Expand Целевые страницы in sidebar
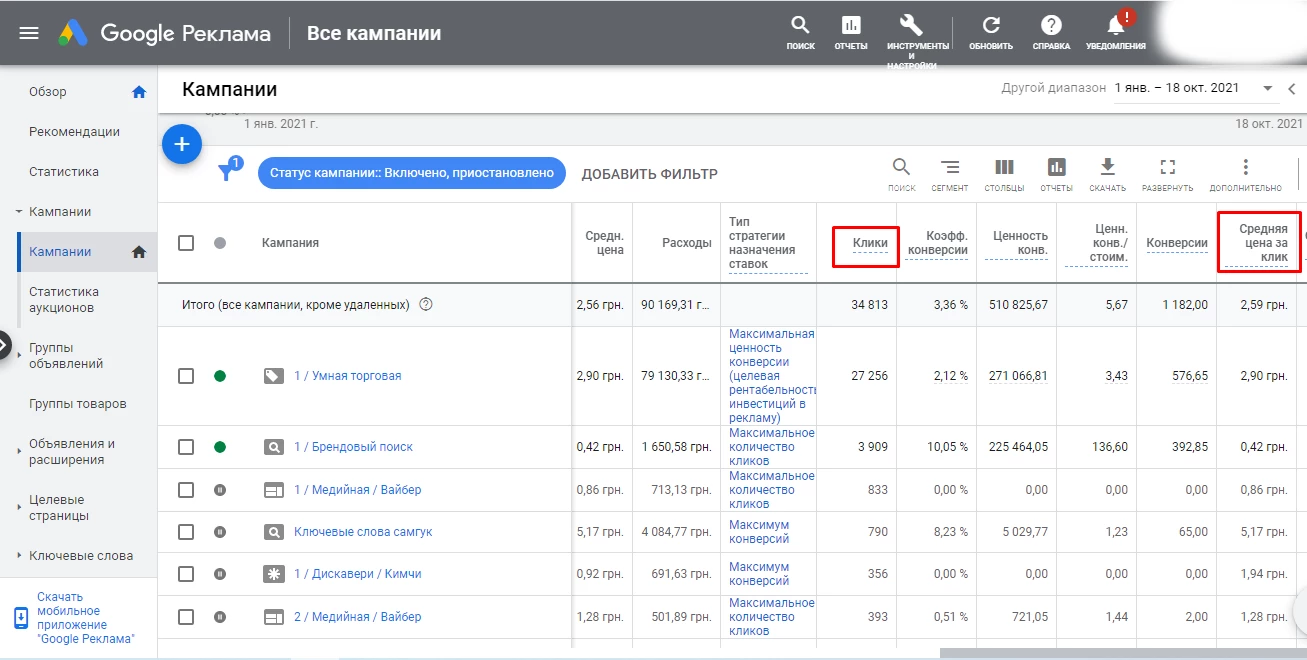Viewport: 1307px width, 660px height. (x=19, y=508)
